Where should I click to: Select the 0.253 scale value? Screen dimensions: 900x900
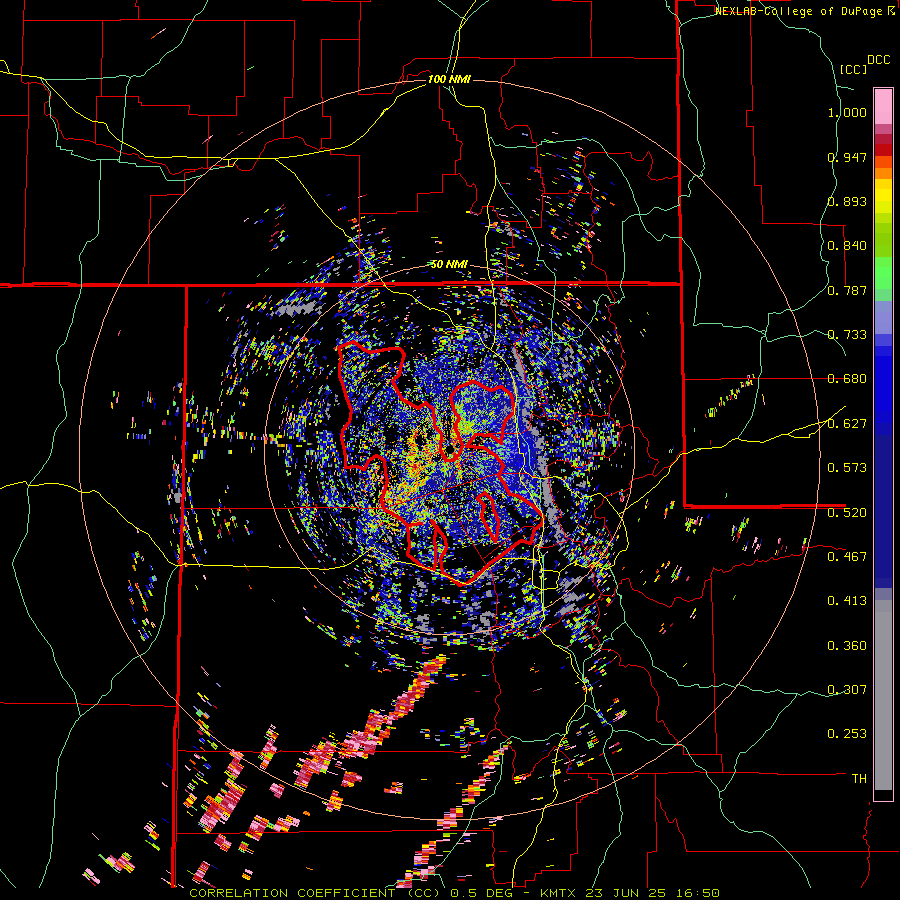pos(847,734)
